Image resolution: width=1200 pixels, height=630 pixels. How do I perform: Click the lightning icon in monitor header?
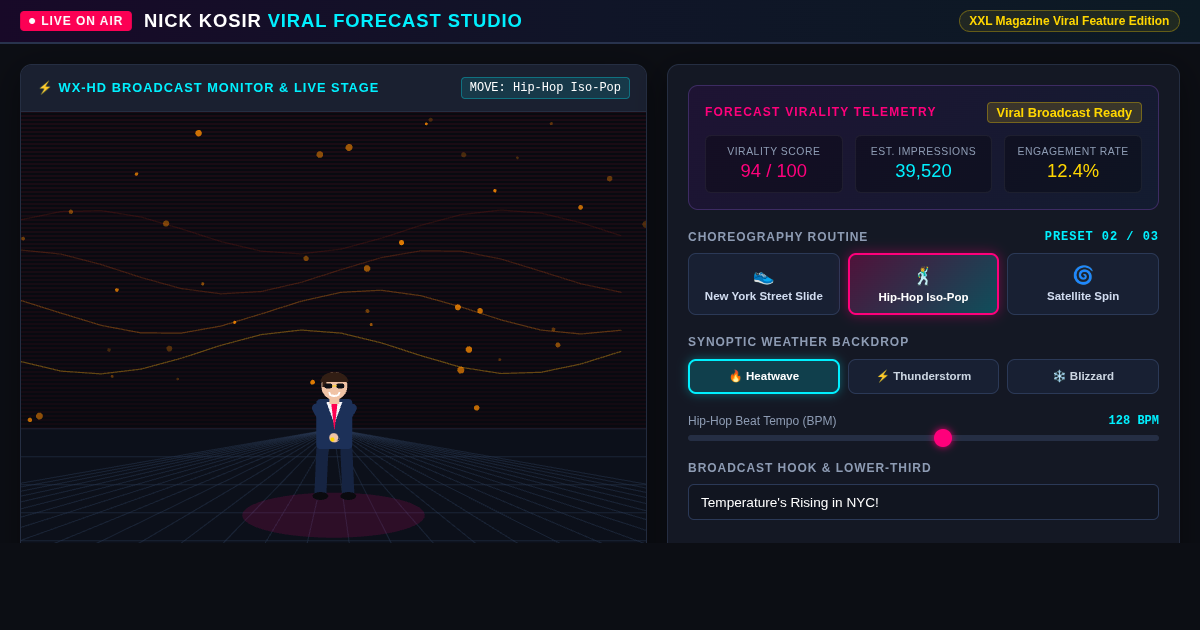pyautogui.click(x=45, y=88)
